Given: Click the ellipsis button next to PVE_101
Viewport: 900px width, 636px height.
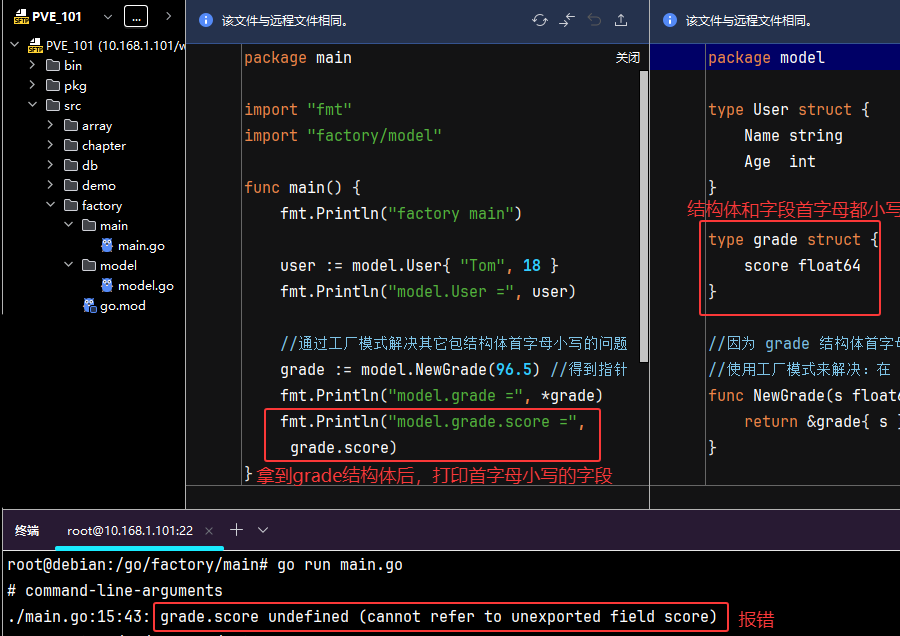Looking at the screenshot, I should pyautogui.click(x=137, y=17).
